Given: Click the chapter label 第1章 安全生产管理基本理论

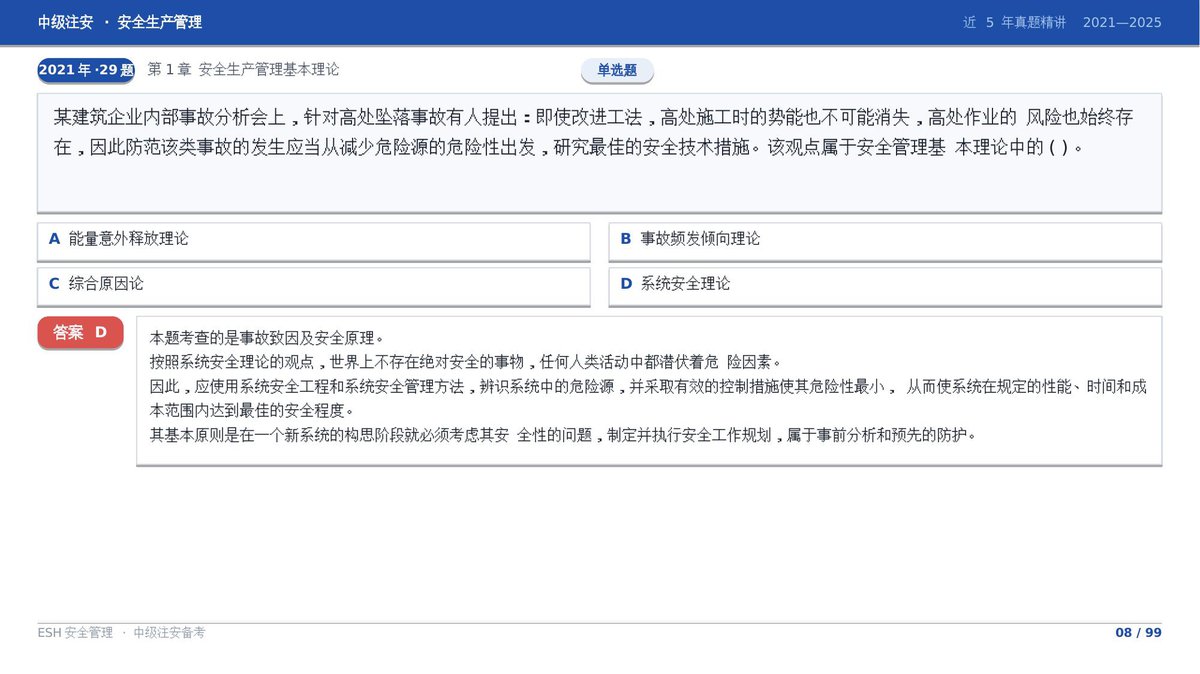Looking at the screenshot, I should point(243,70).
